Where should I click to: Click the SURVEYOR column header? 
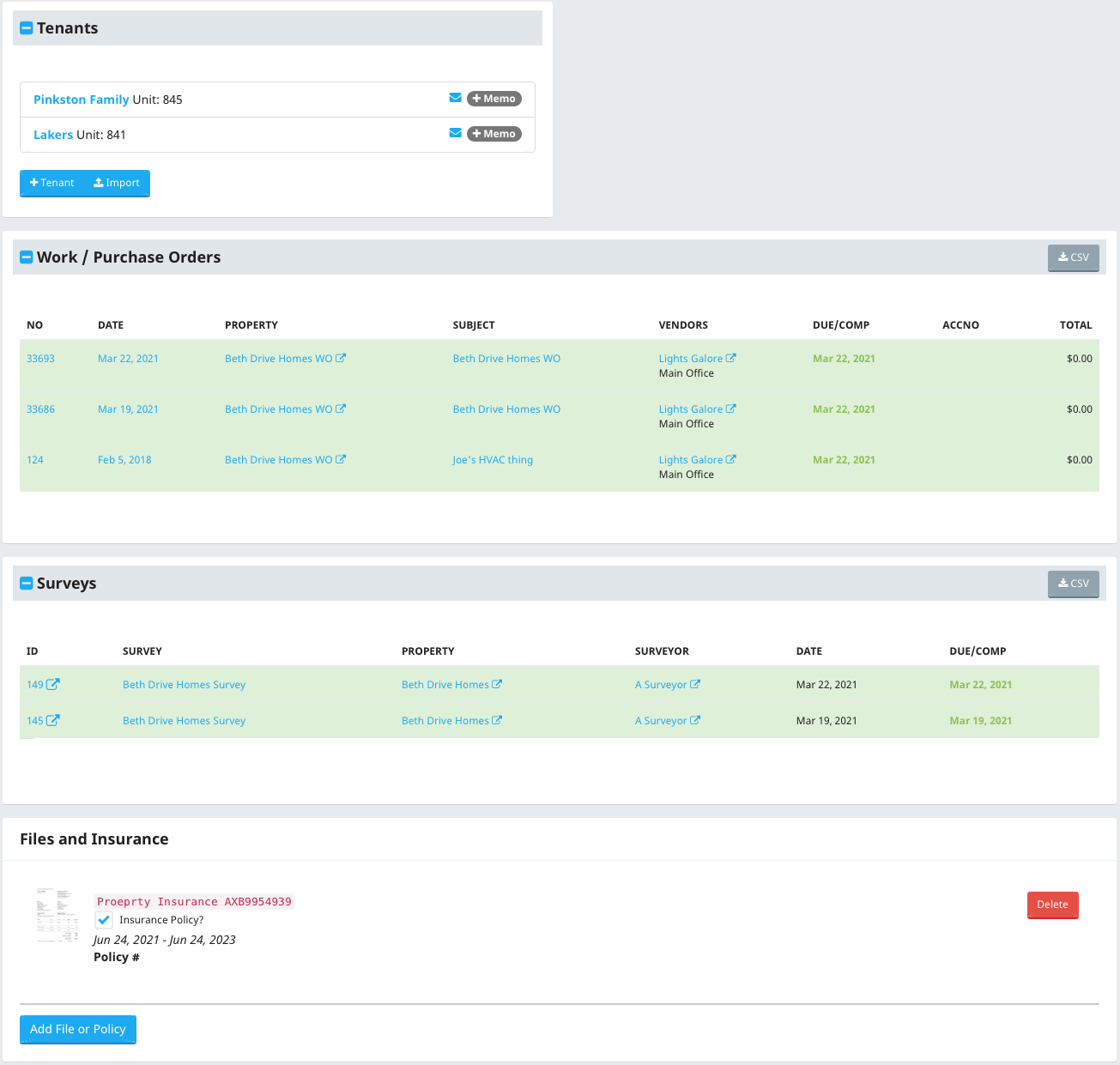coord(662,651)
